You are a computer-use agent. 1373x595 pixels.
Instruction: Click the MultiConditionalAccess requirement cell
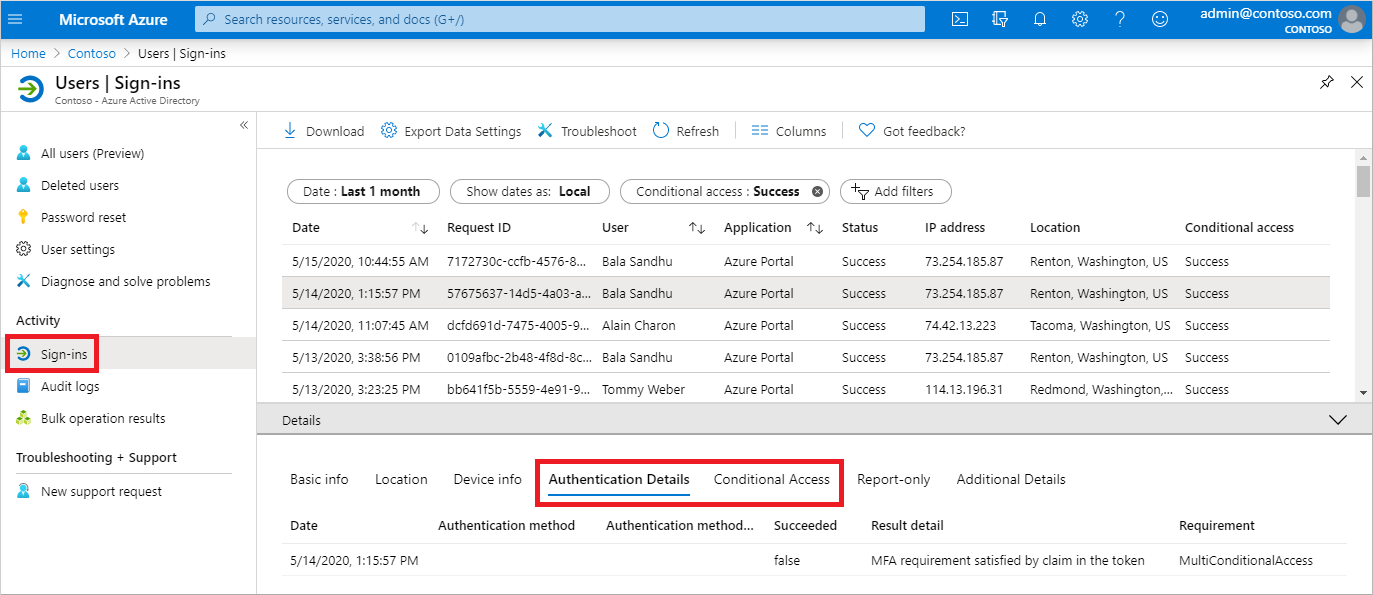[1246, 560]
